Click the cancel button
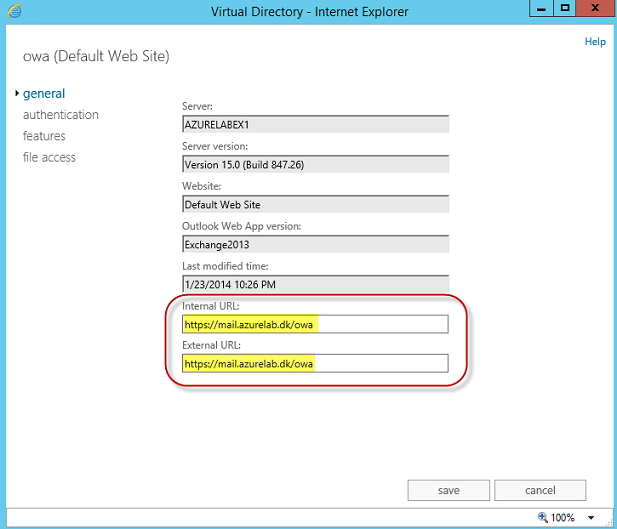The width and height of the screenshot is (617, 529). (540, 490)
